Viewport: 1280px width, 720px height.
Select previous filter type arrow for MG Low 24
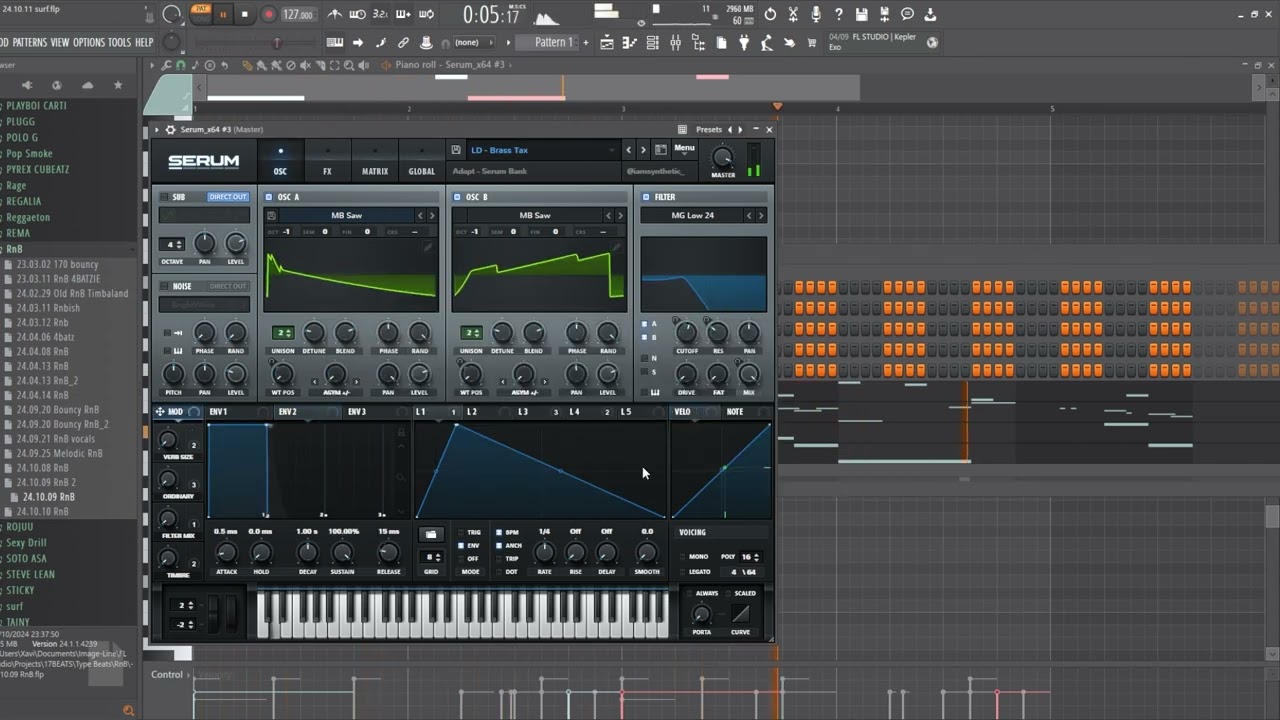[x=748, y=215]
